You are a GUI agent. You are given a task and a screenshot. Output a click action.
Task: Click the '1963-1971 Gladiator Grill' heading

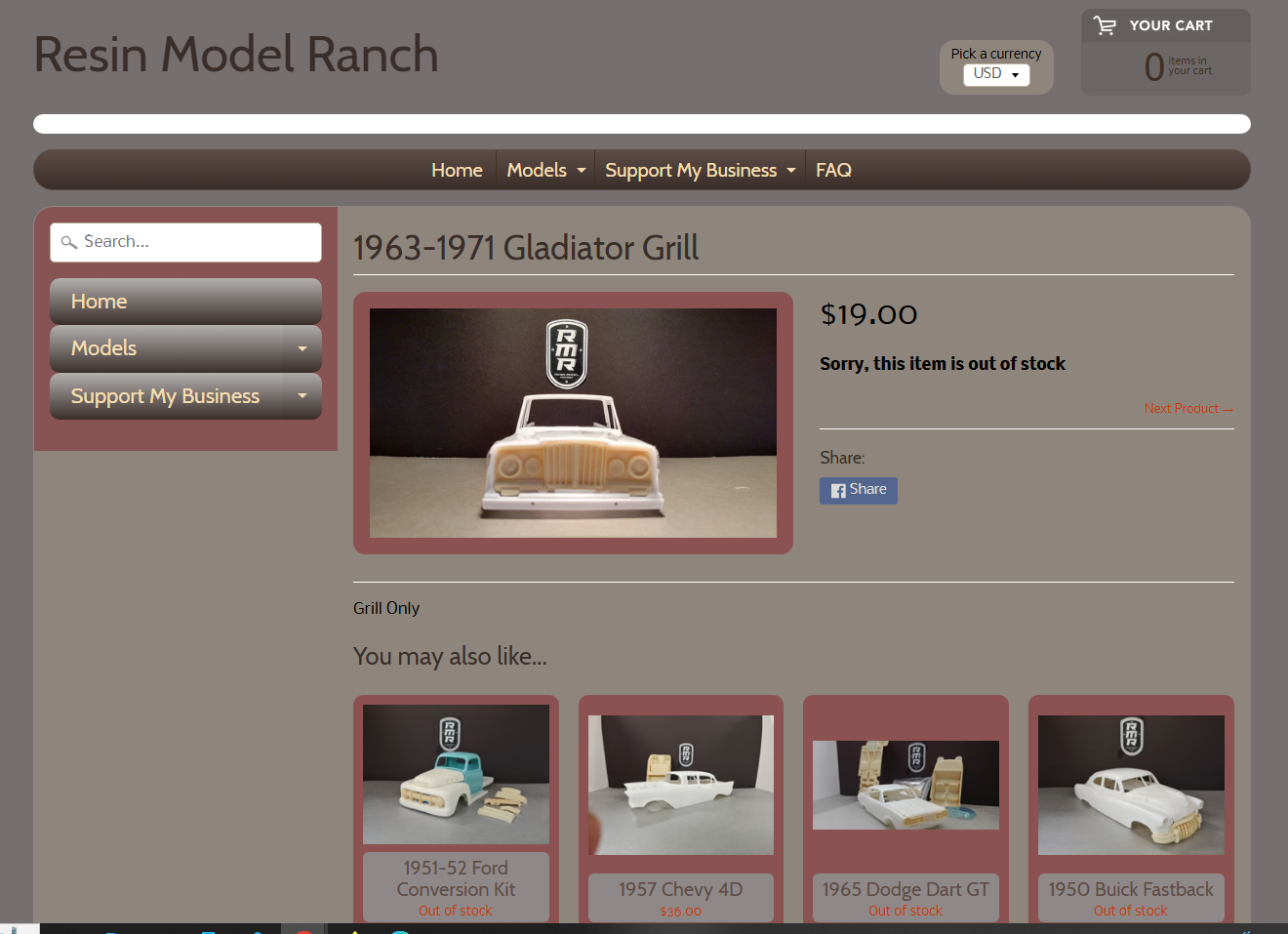(526, 248)
